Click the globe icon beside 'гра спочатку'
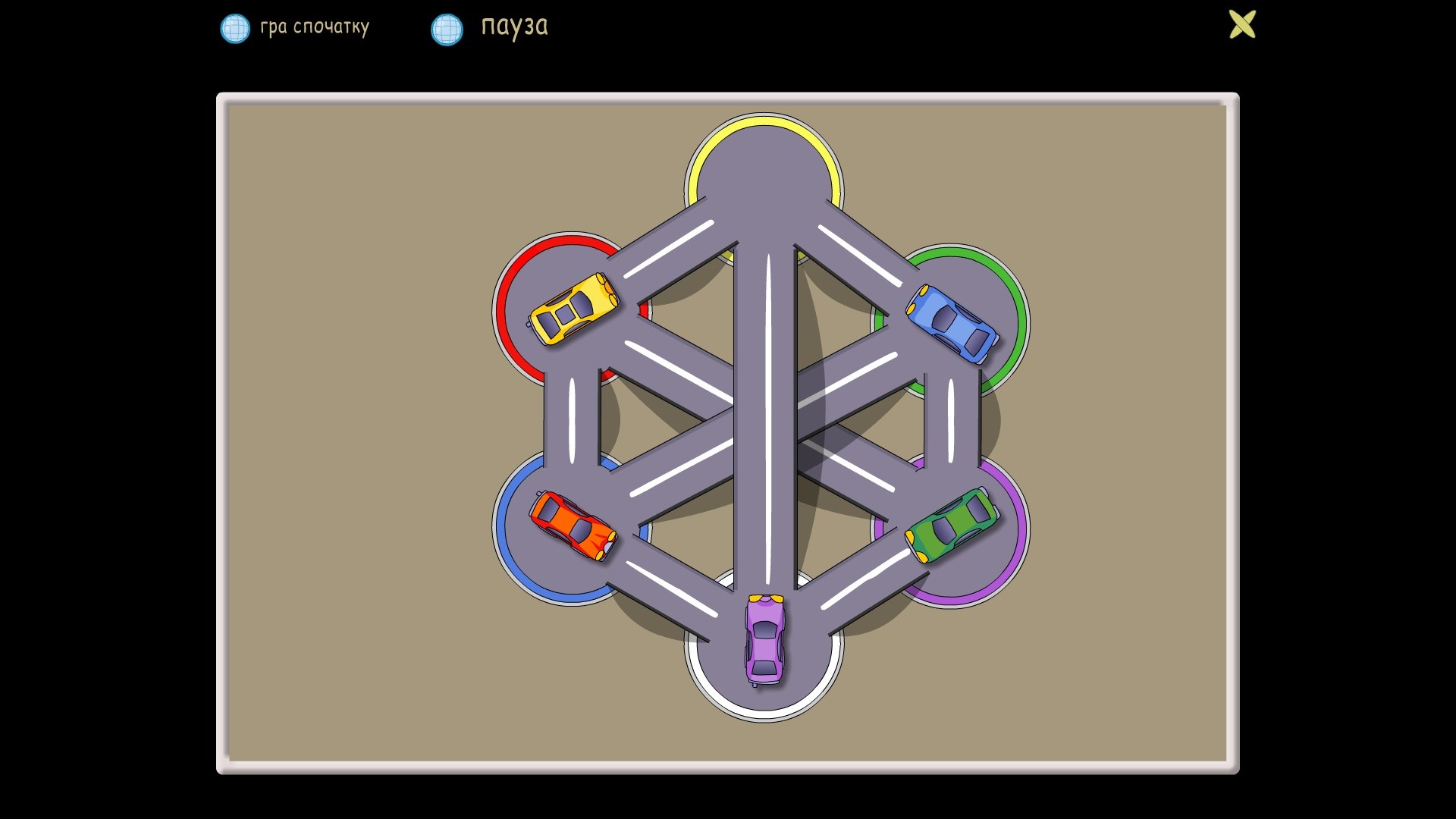Image resolution: width=1456 pixels, height=819 pixels. (235, 29)
